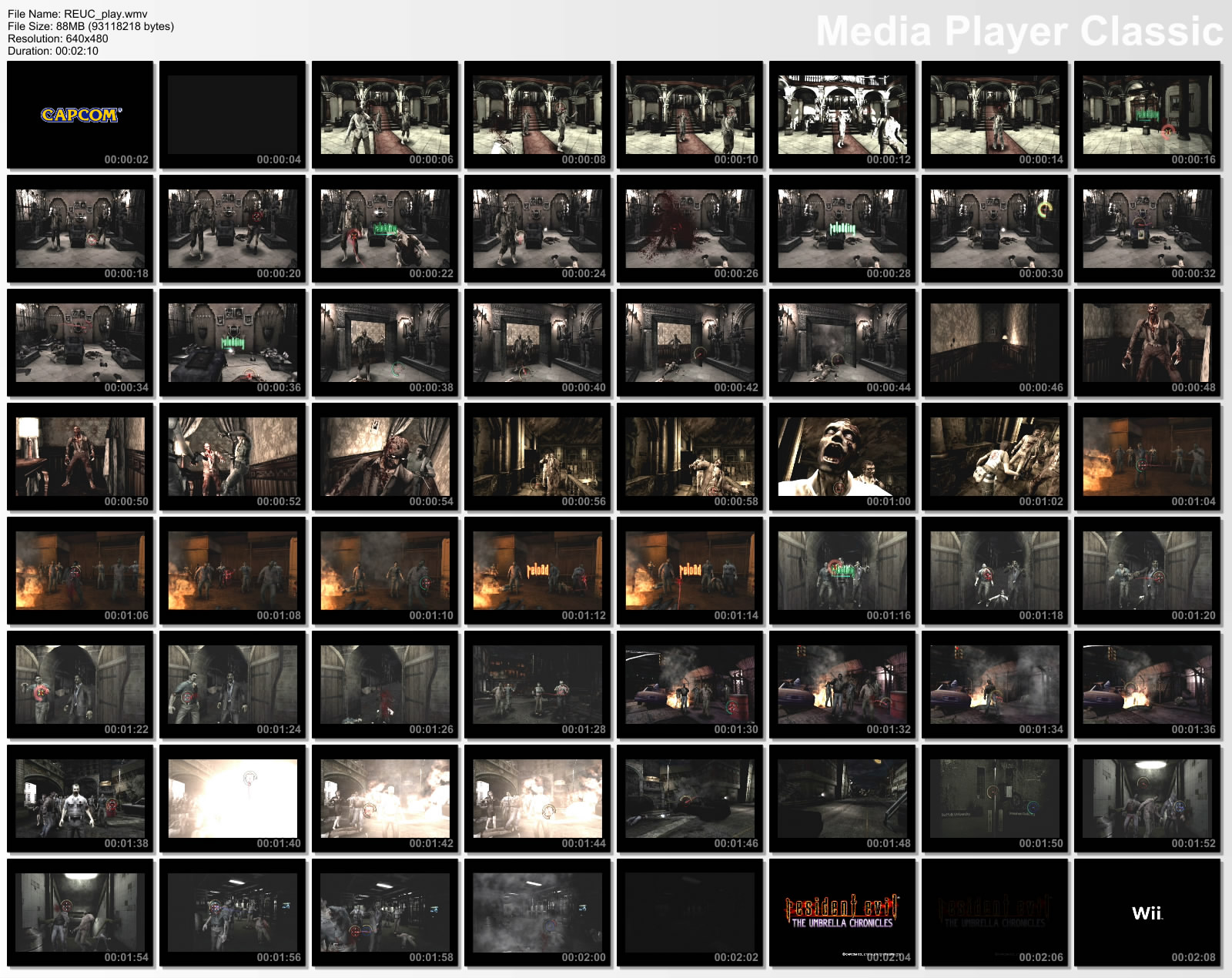The width and height of the screenshot is (1232, 978).
Task: Select the thumbnail stamped 00:00:08
Action: click(537, 115)
